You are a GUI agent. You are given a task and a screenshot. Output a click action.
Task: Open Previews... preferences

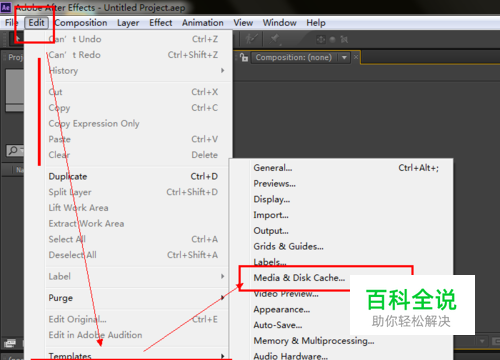coord(341,183)
